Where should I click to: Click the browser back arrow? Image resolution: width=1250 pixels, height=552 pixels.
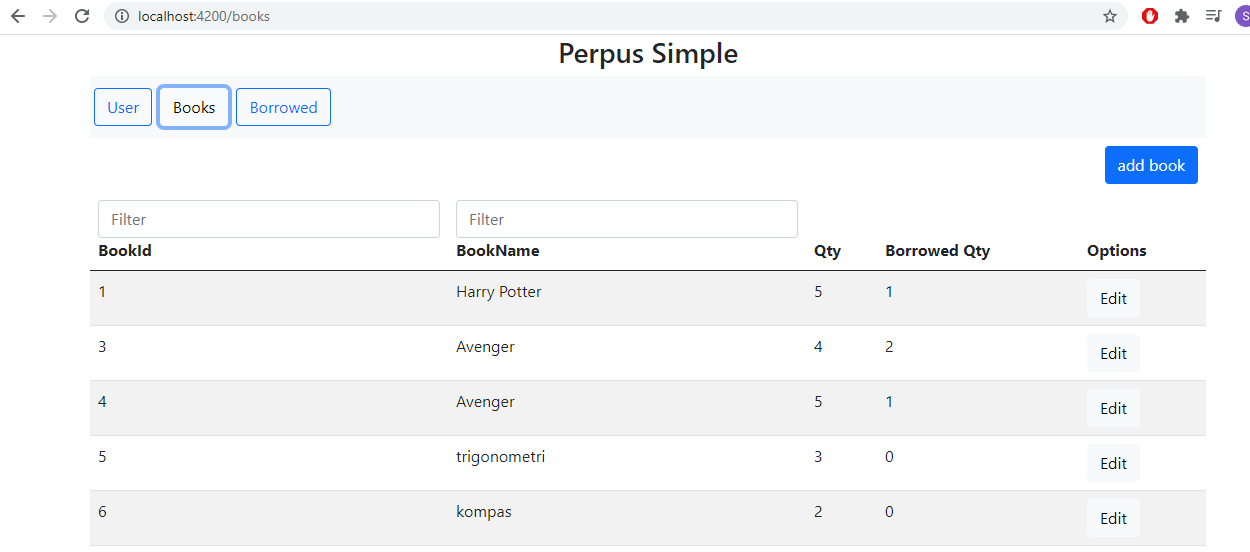point(18,16)
